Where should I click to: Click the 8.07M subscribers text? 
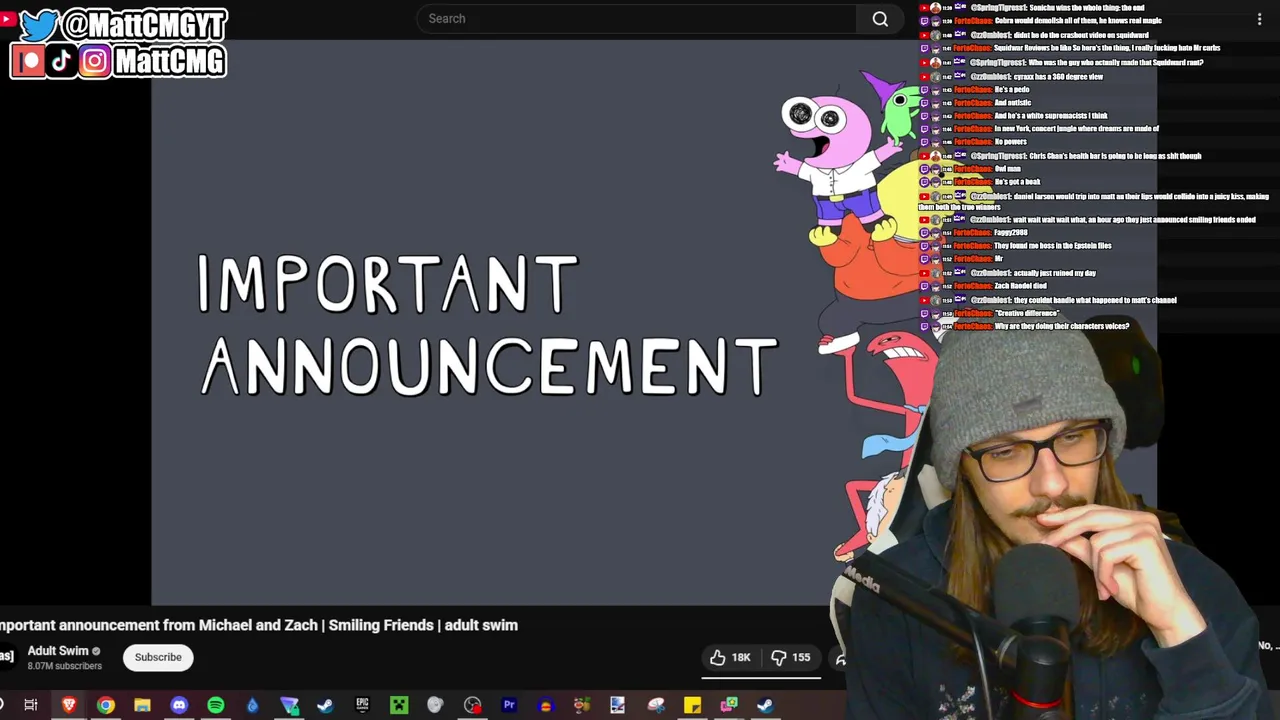(x=64, y=666)
